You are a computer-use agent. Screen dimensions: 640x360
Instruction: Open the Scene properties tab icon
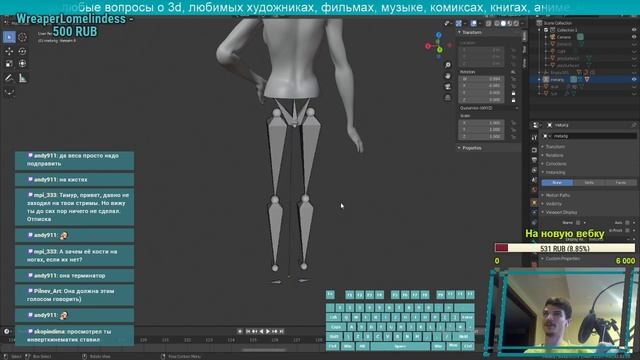534,180
